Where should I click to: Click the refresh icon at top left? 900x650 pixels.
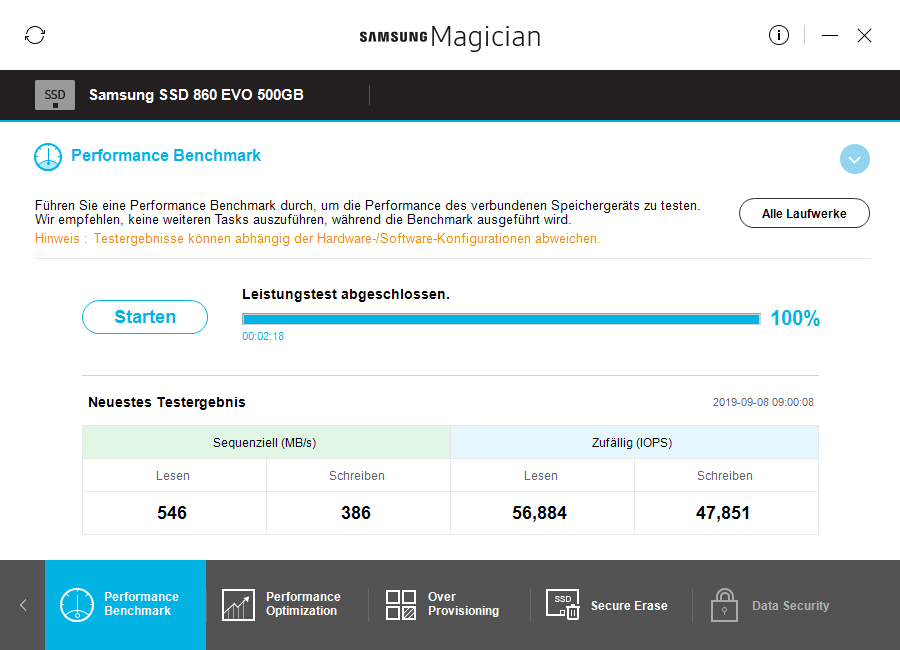click(x=35, y=35)
